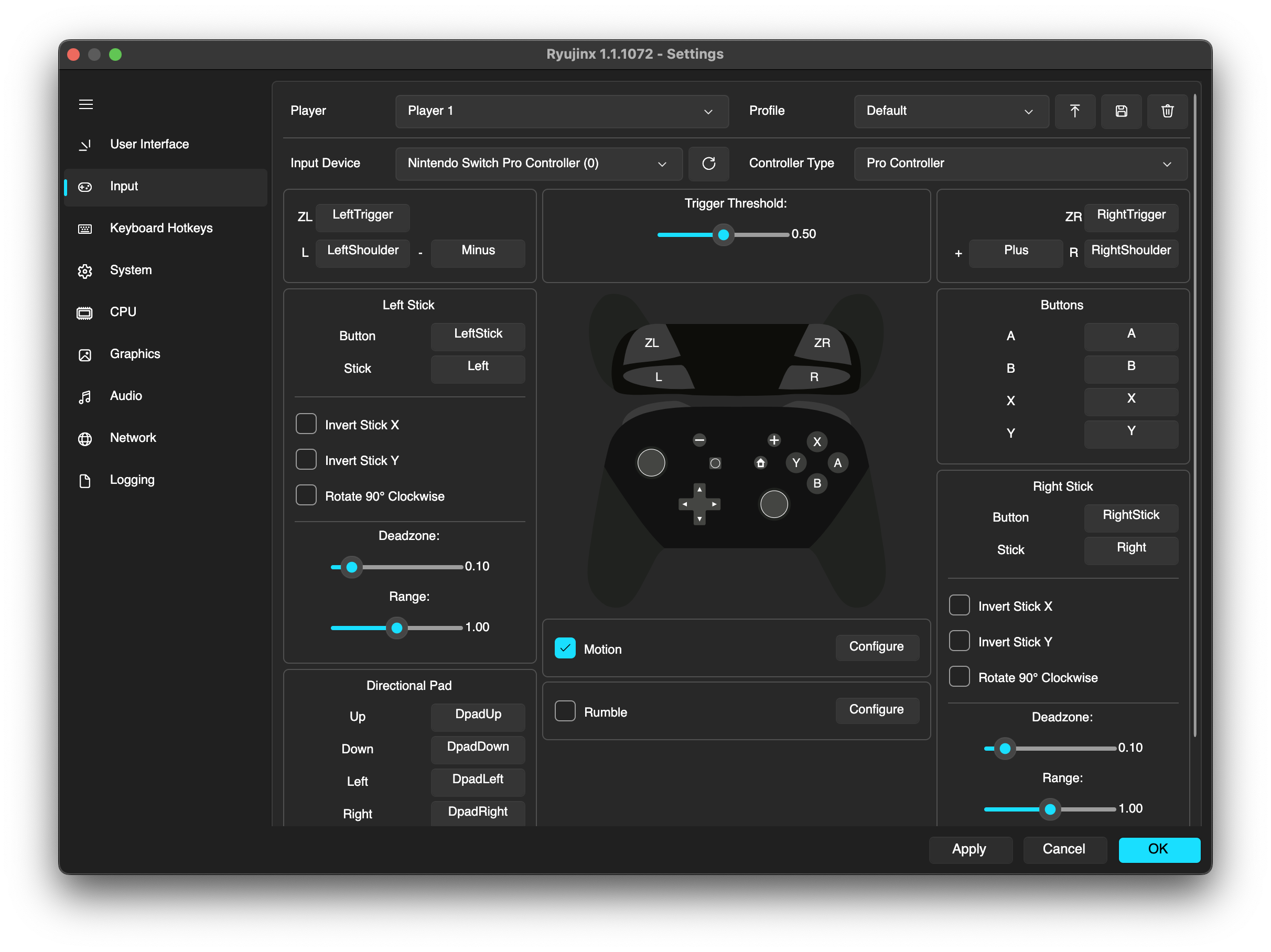Click the delete profile trash icon
This screenshot has width=1271, height=952.
(1167, 111)
